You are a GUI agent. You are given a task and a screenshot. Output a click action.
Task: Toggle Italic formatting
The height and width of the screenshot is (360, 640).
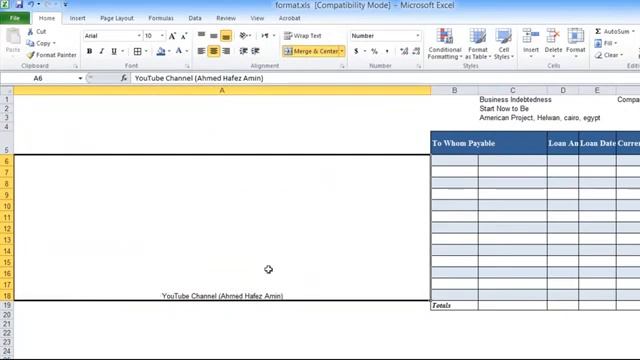(102, 51)
